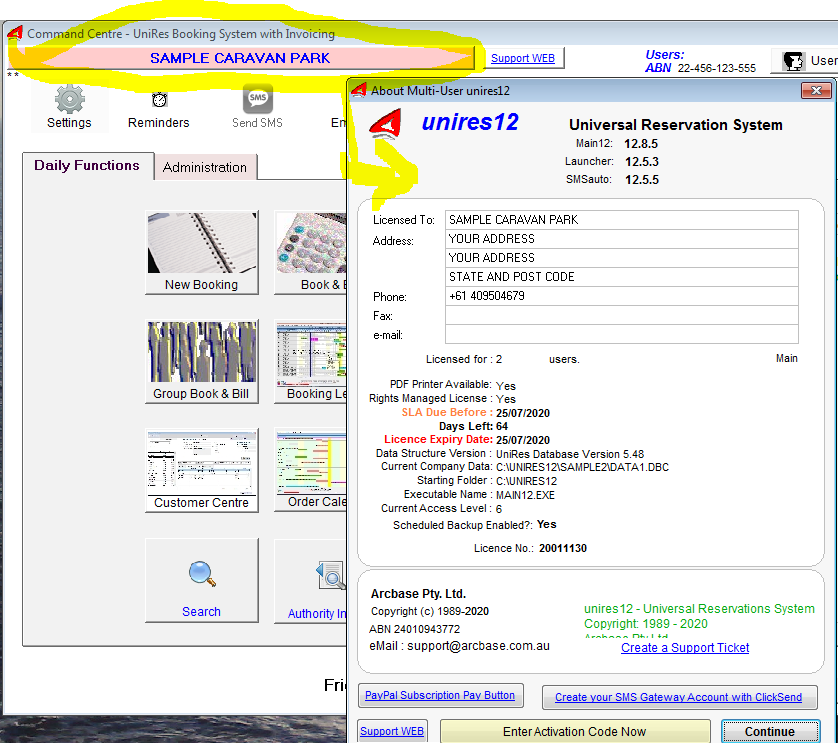The height and width of the screenshot is (743, 838).
Task: Open the Order Calendar tile
Action: point(311,470)
